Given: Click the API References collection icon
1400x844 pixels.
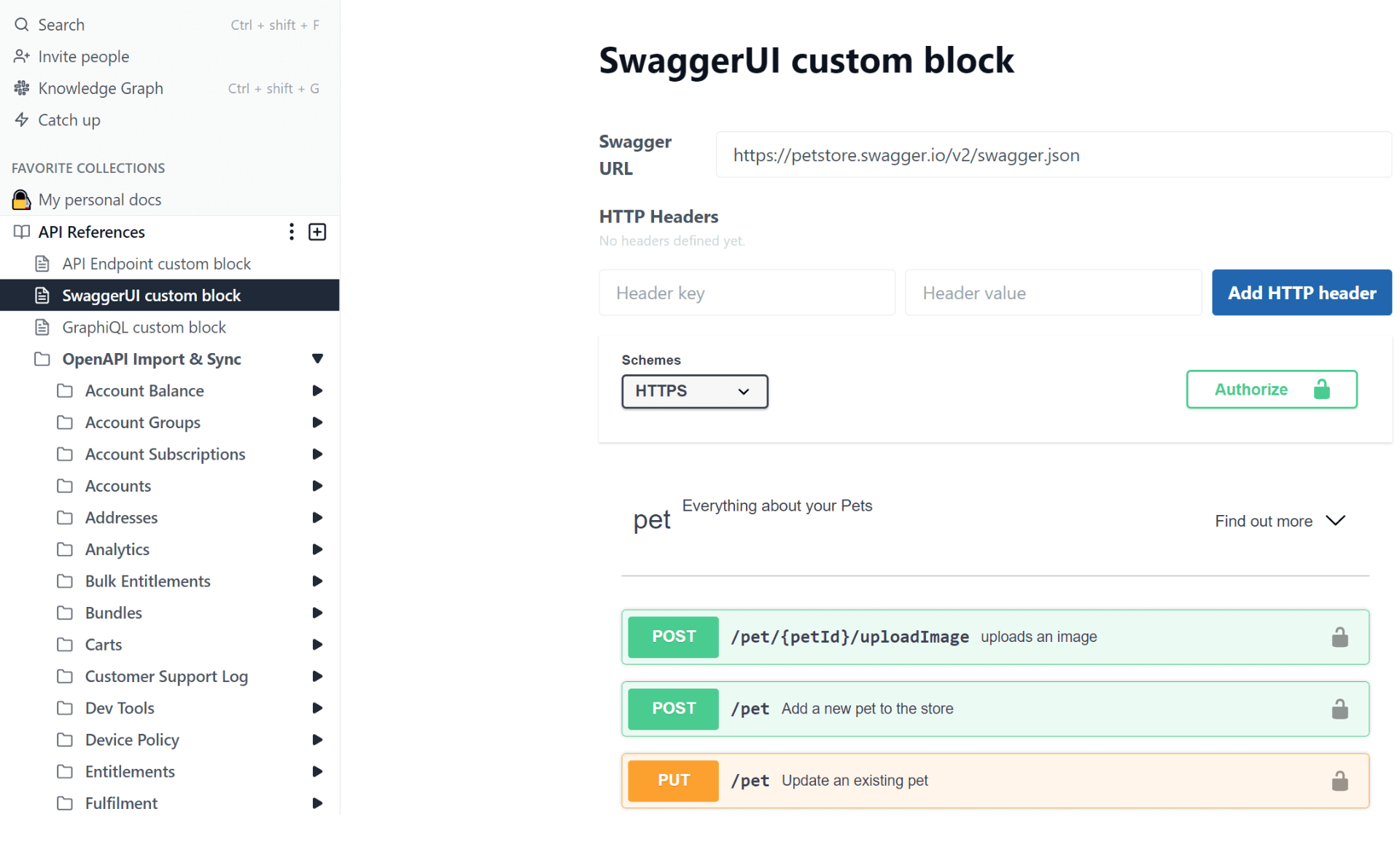Looking at the screenshot, I should pyautogui.click(x=20, y=231).
